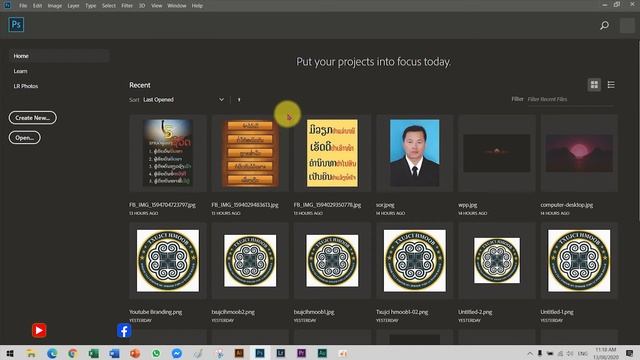This screenshot has height=360, width=640.
Task: Open Word from the taskbar
Action: (x=114, y=353)
